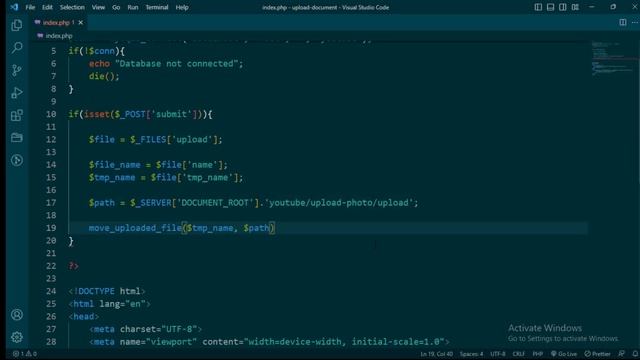Click the minimap code overview
The height and width of the screenshot is (360, 640).
[613, 58]
